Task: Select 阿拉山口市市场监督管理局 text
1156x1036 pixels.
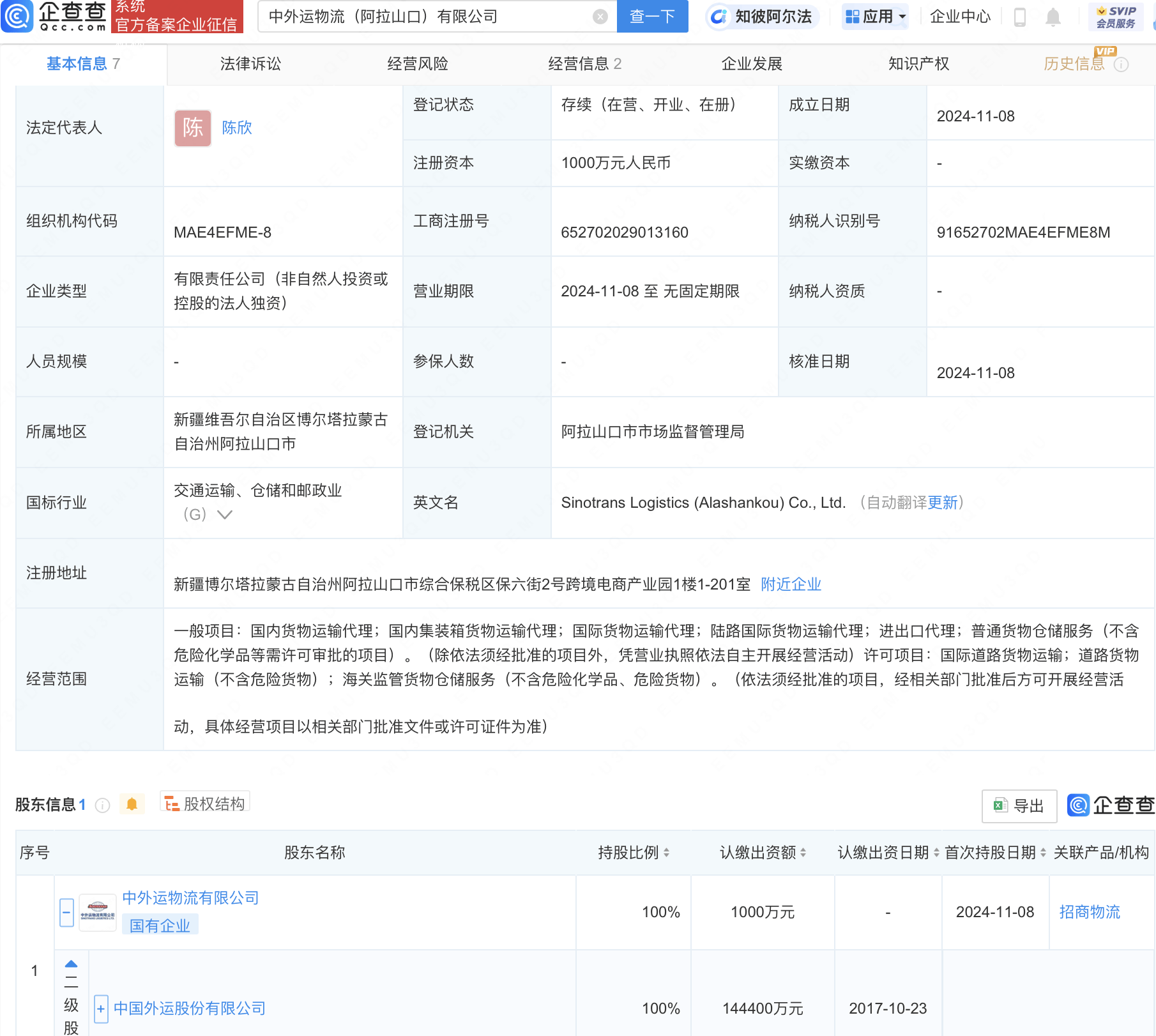Action: [x=653, y=432]
